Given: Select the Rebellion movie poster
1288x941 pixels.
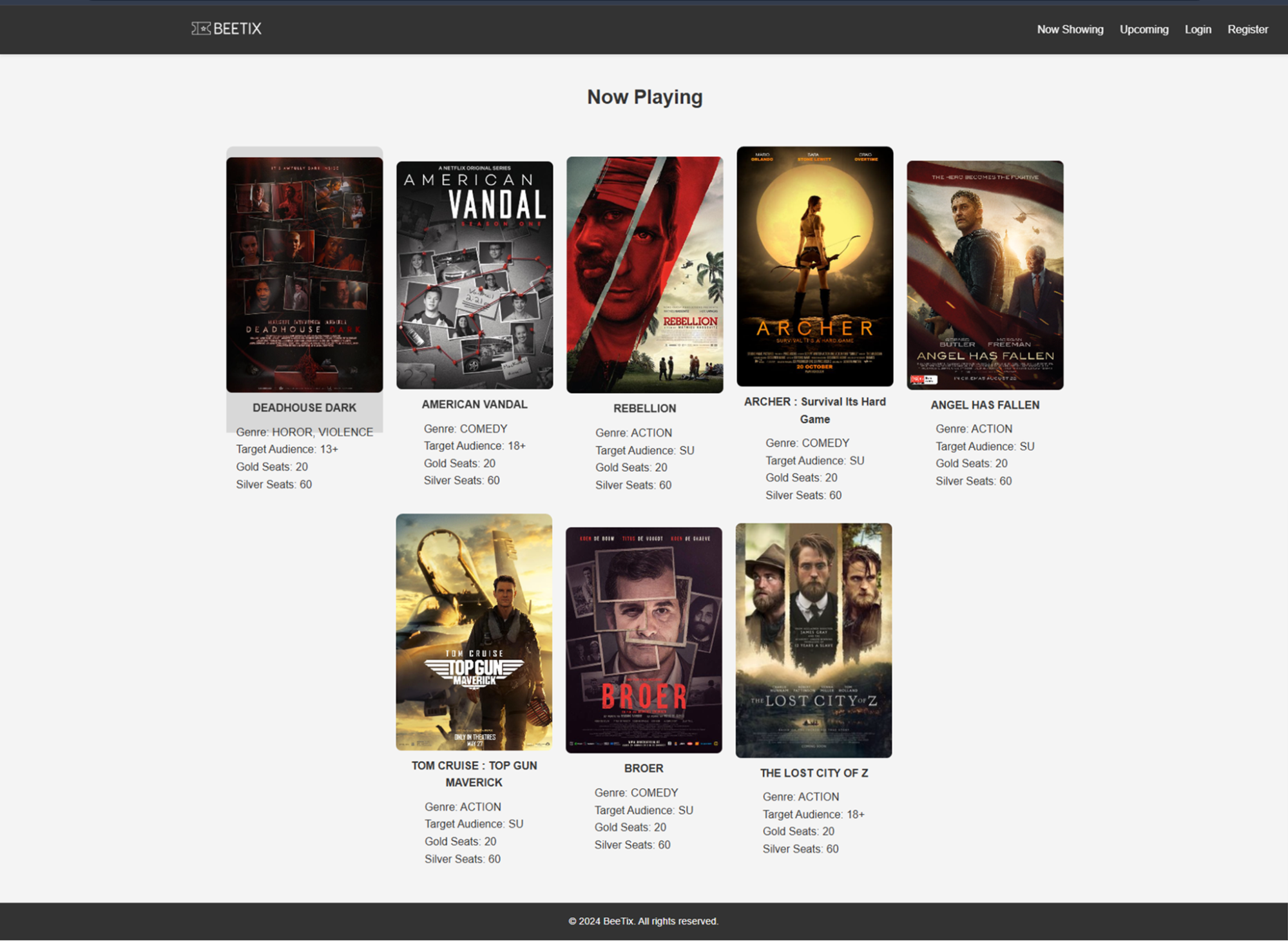Looking at the screenshot, I should pyautogui.click(x=644, y=275).
